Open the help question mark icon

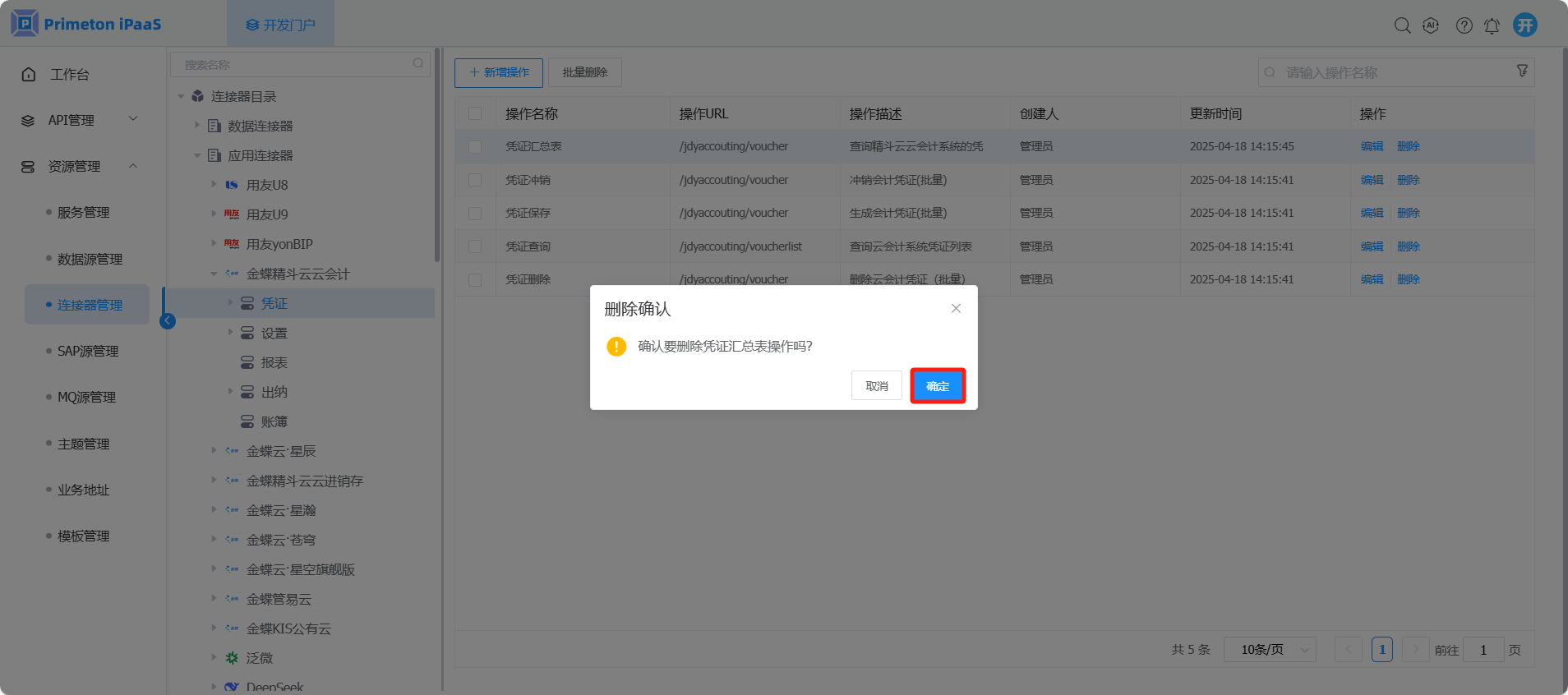point(1464,25)
